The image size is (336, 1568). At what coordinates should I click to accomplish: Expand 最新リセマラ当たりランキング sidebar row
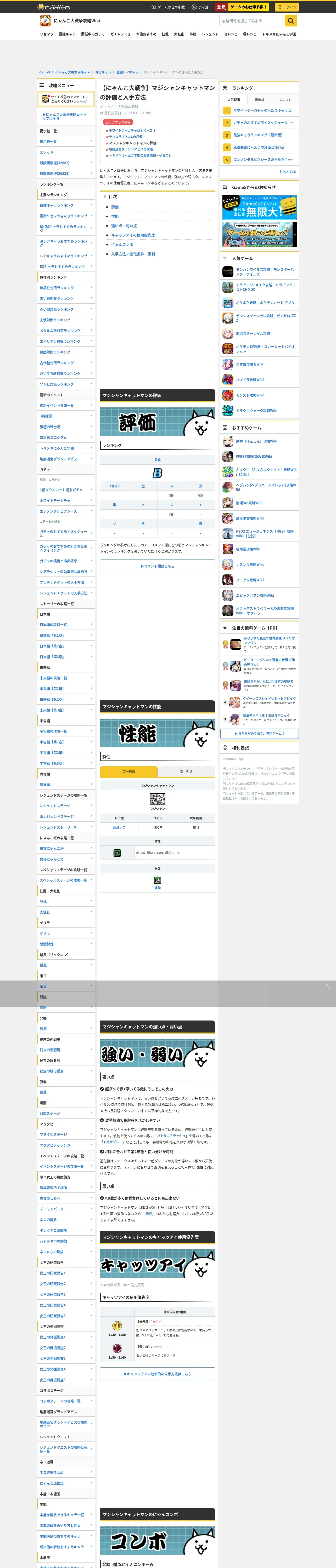[x=66, y=216]
